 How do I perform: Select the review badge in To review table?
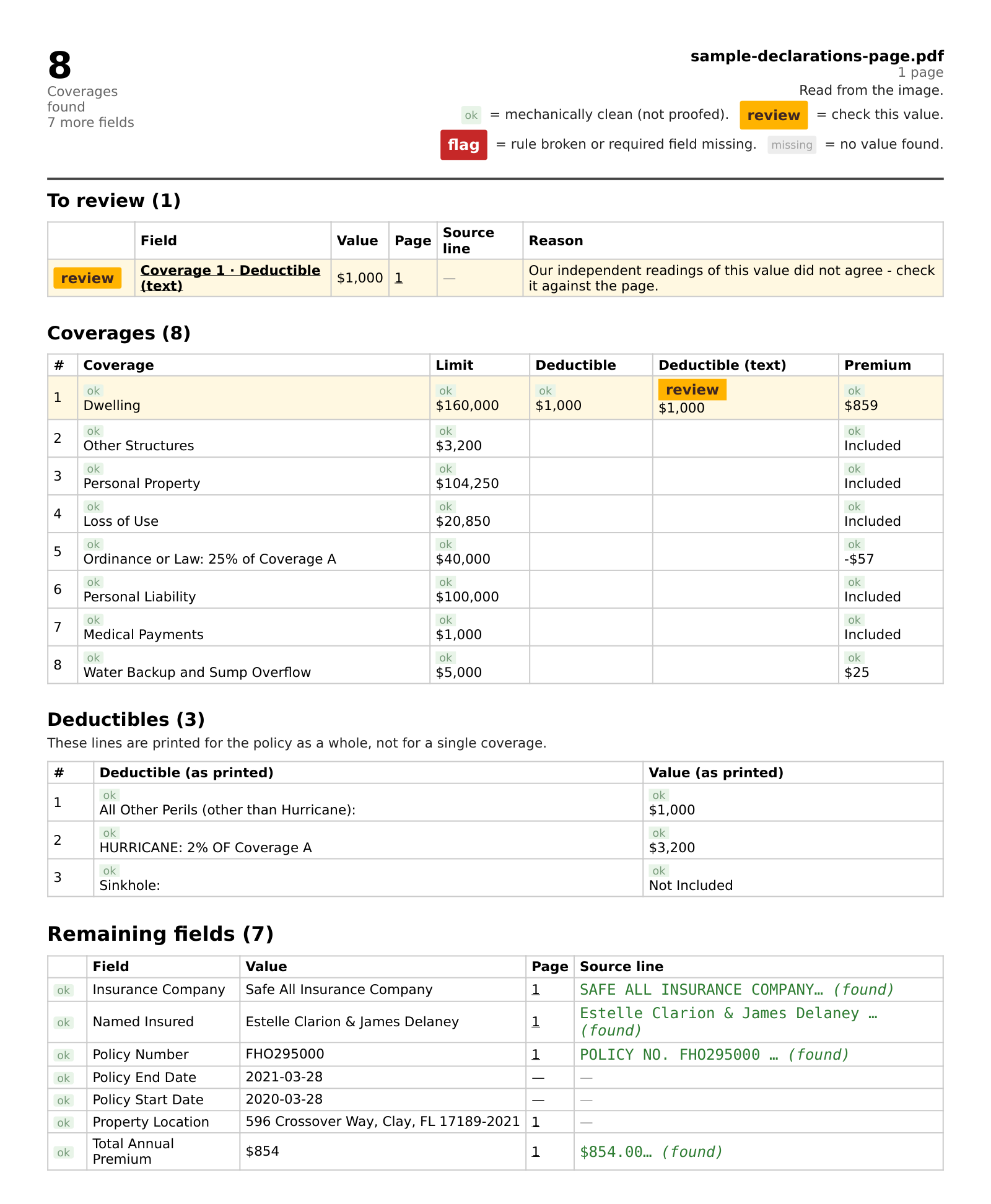87,278
